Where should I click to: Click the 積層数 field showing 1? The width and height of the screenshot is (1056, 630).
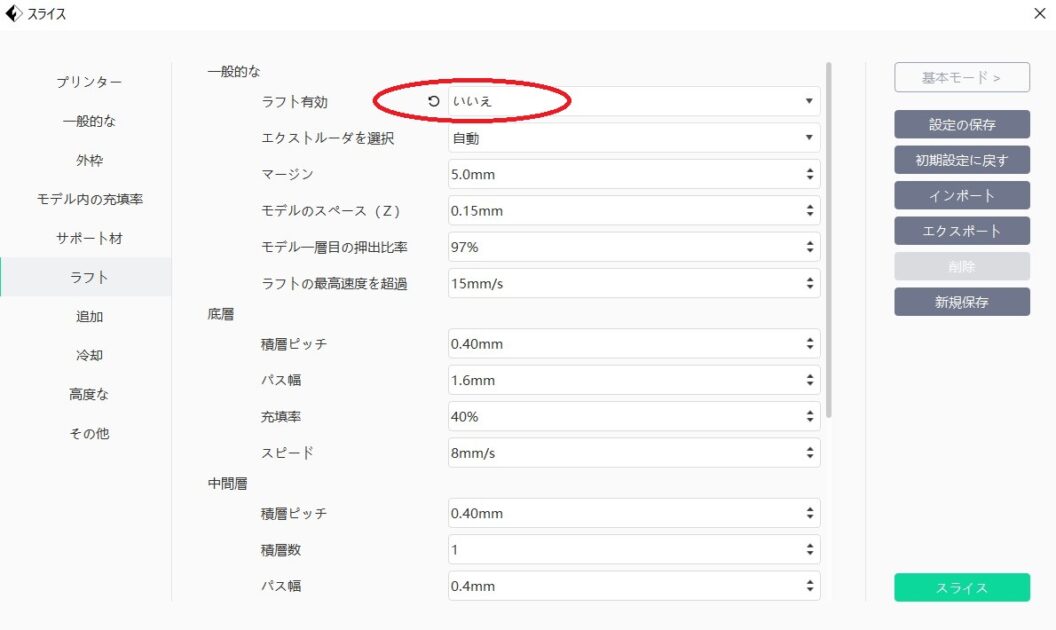[x=634, y=550]
